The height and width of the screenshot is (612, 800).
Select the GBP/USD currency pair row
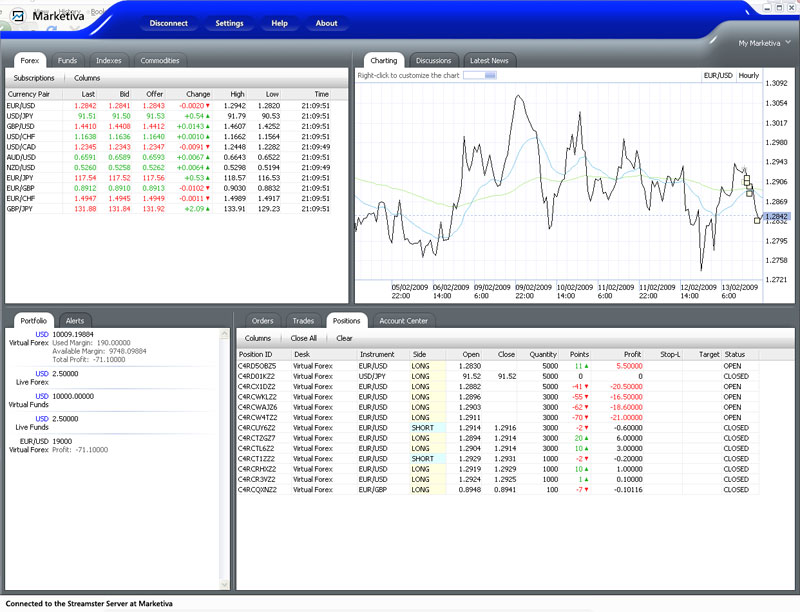click(168, 126)
